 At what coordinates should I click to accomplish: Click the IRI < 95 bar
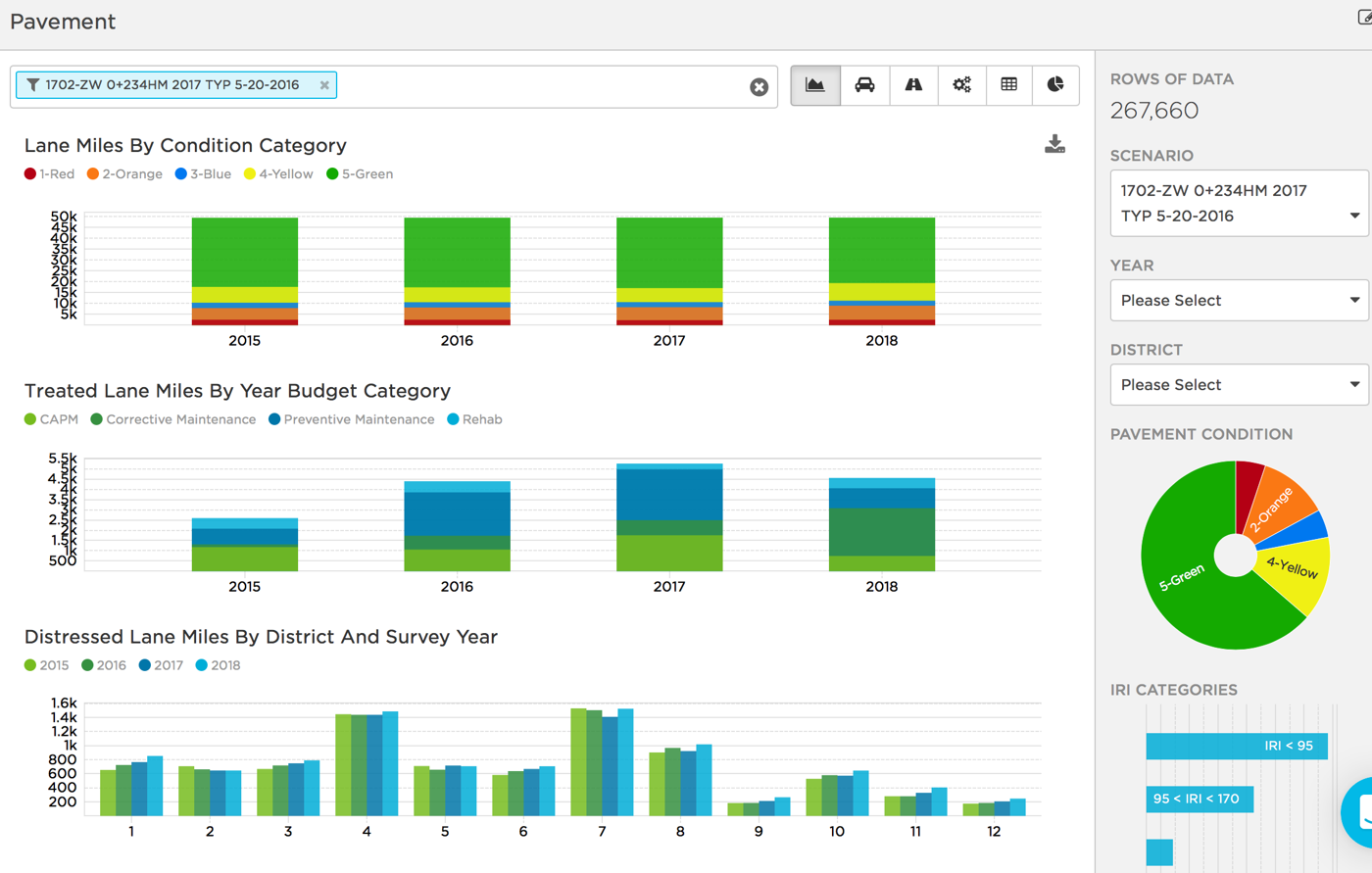click(1236, 746)
